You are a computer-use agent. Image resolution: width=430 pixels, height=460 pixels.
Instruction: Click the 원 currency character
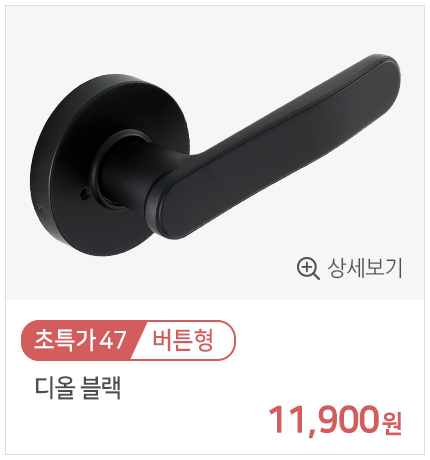(x=393, y=423)
